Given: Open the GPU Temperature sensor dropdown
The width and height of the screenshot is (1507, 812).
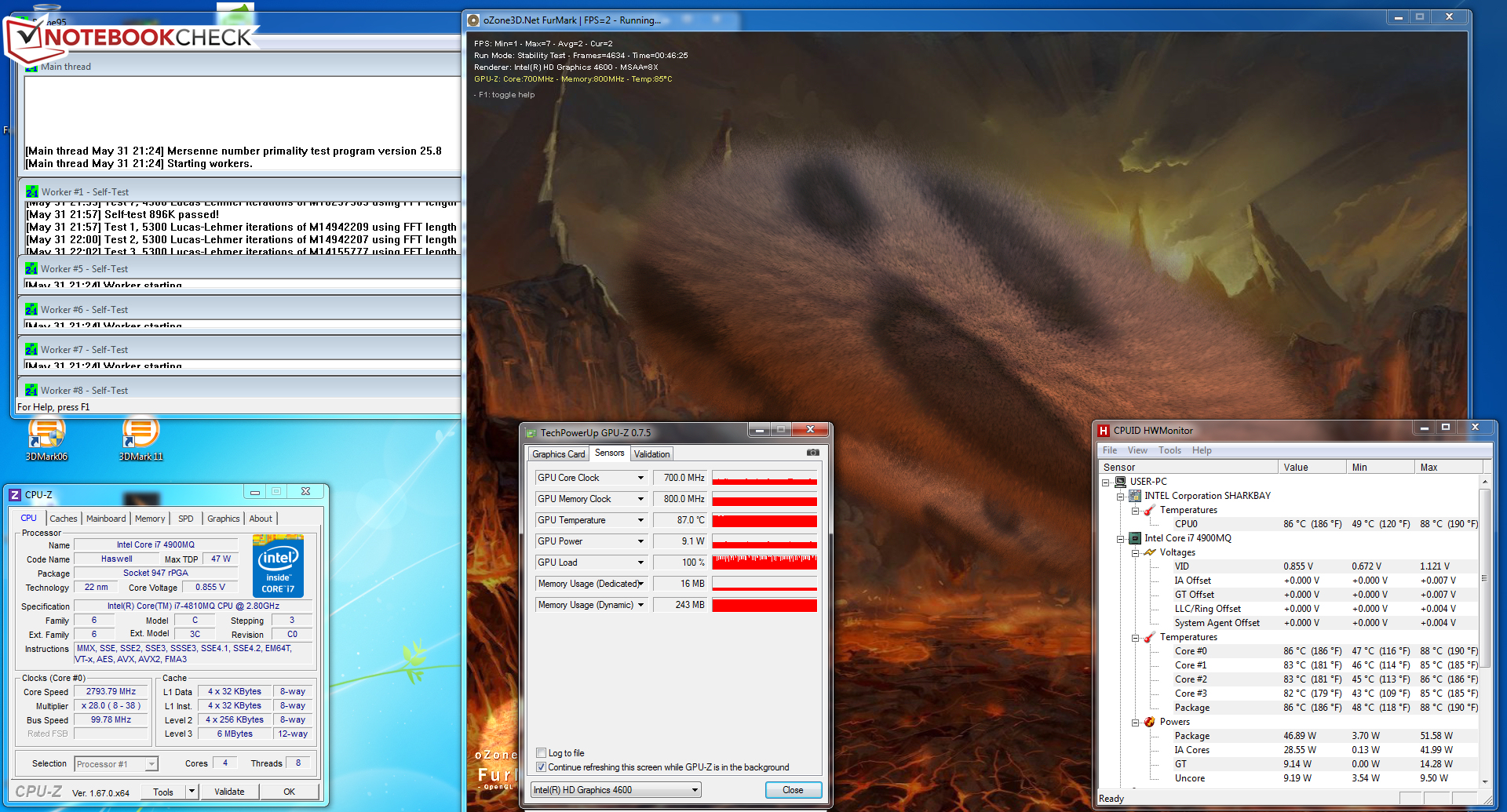Looking at the screenshot, I should pos(640,520).
